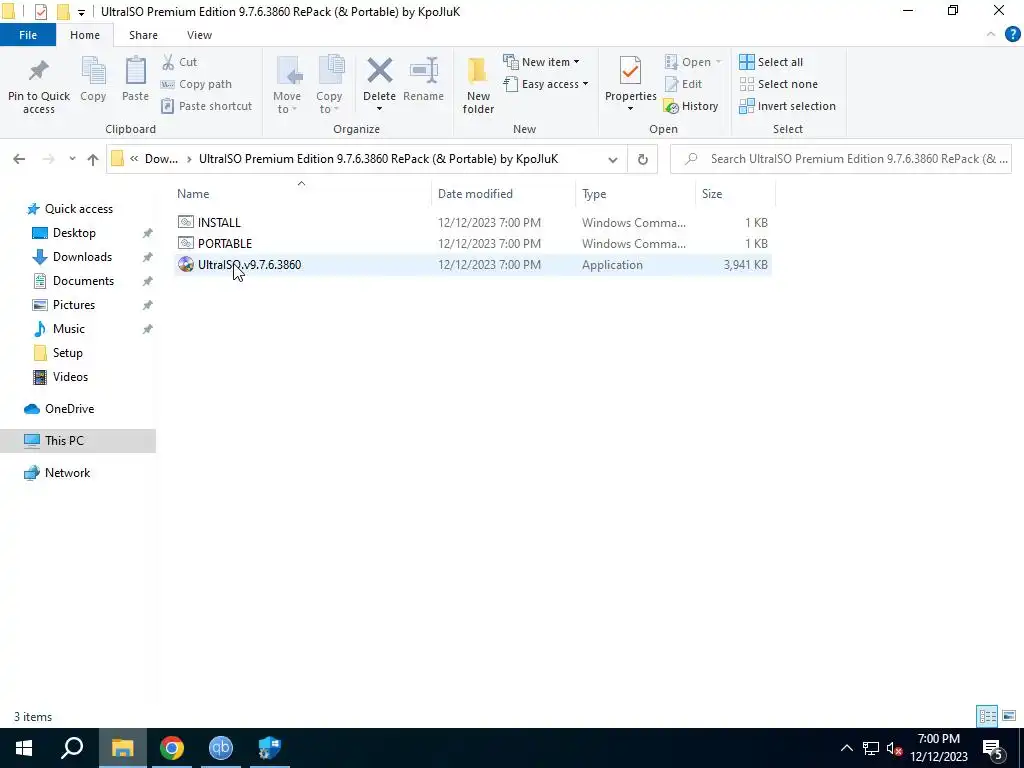Open Quick access in navigation pane

(78, 209)
